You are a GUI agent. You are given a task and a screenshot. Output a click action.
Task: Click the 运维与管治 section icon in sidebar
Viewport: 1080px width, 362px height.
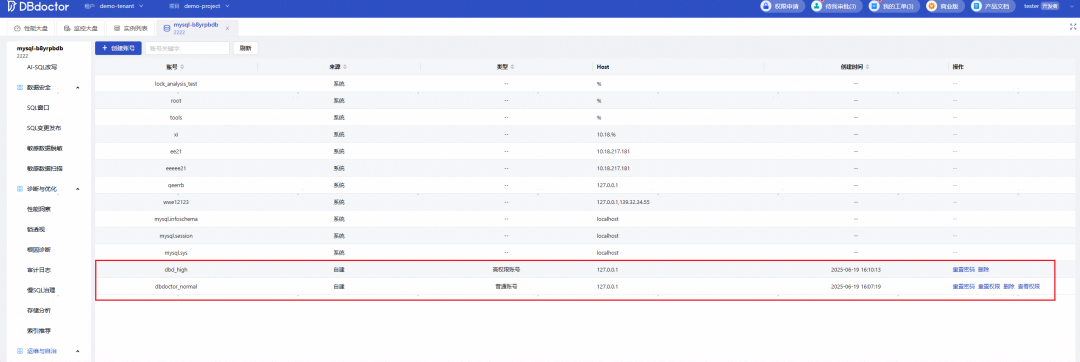[x=19, y=351]
